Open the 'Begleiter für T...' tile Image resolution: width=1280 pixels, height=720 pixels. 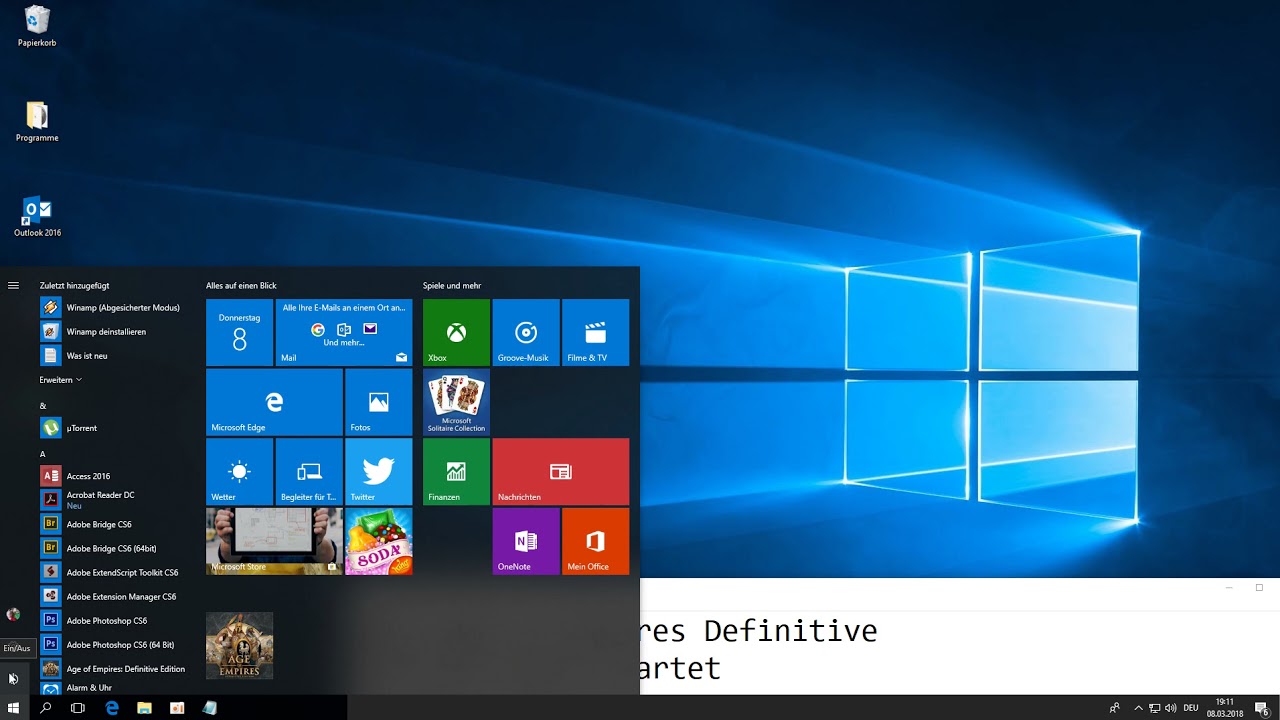(309, 471)
